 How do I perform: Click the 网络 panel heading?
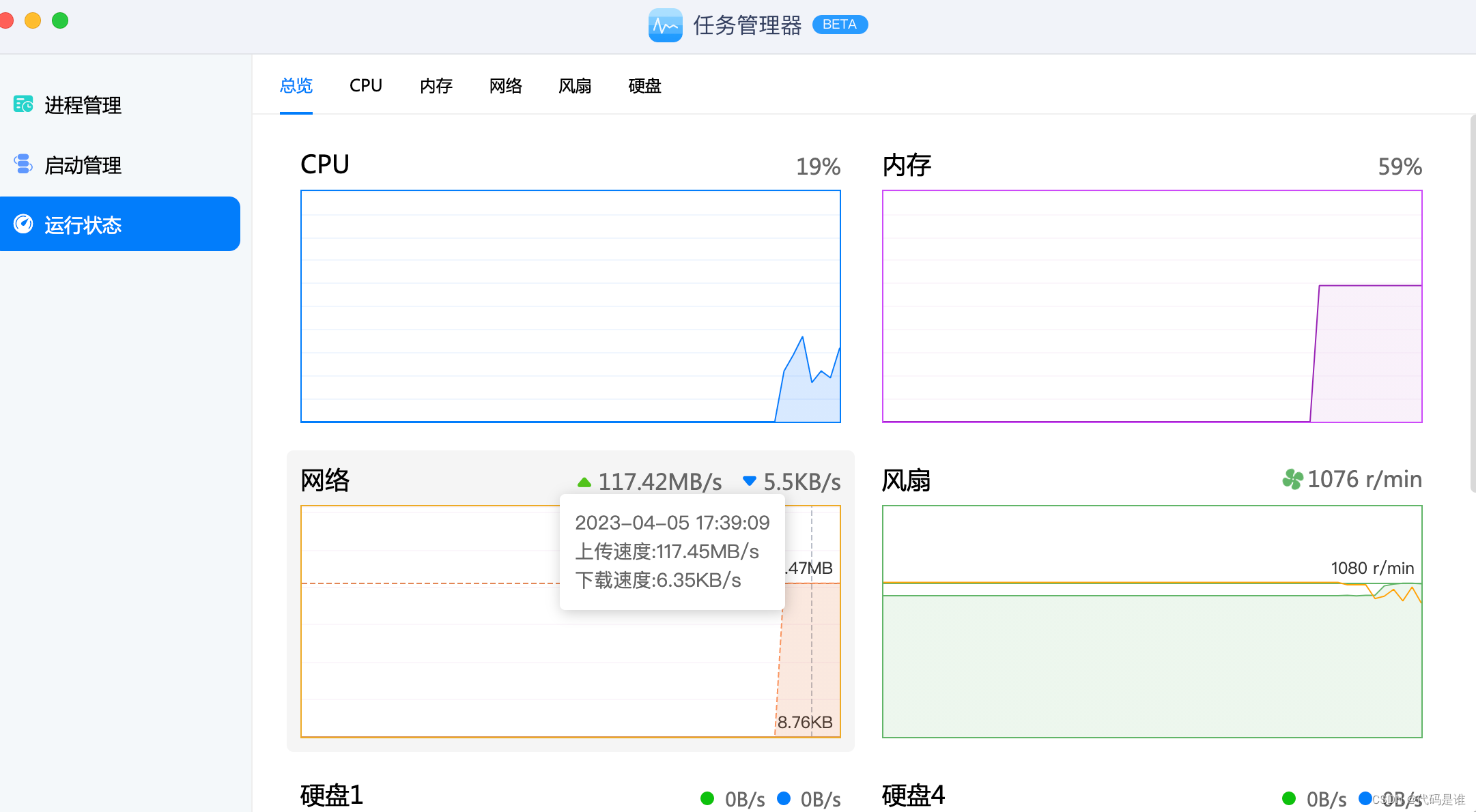(x=325, y=481)
